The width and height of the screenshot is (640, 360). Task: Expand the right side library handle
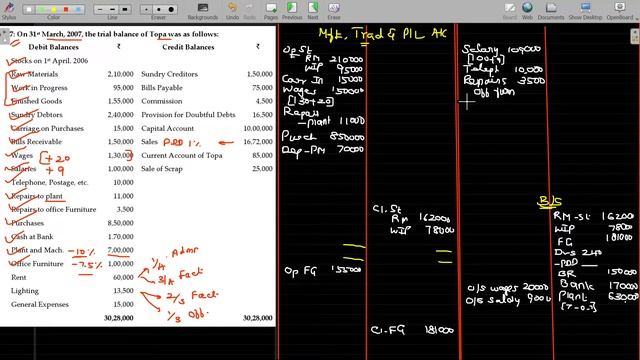pyautogui.click(x=635, y=37)
